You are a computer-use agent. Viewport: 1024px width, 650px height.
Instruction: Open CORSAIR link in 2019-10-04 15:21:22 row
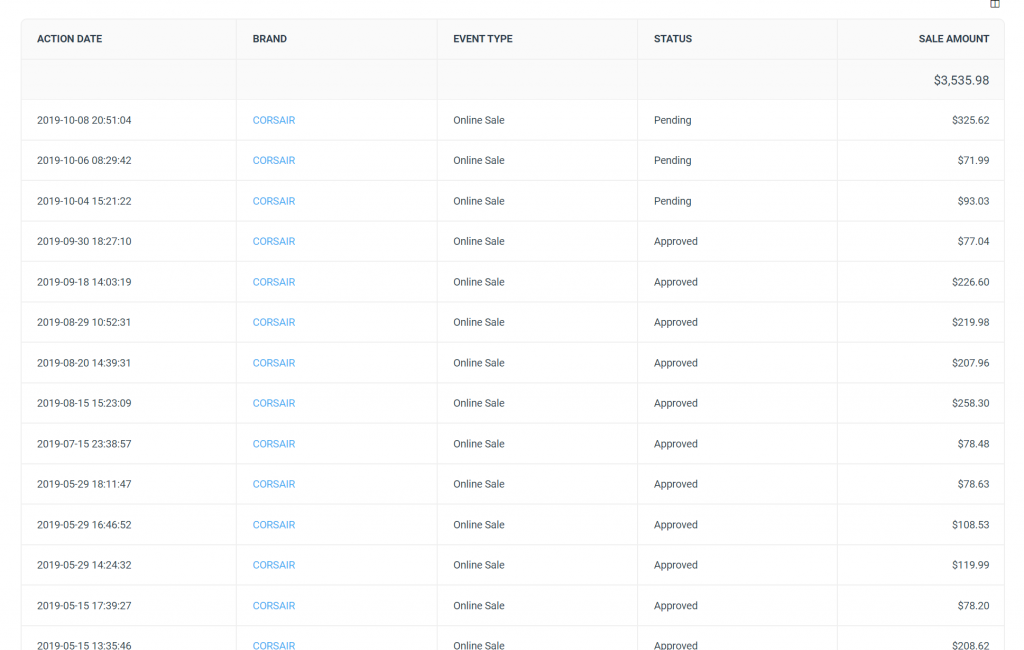click(x=274, y=201)
